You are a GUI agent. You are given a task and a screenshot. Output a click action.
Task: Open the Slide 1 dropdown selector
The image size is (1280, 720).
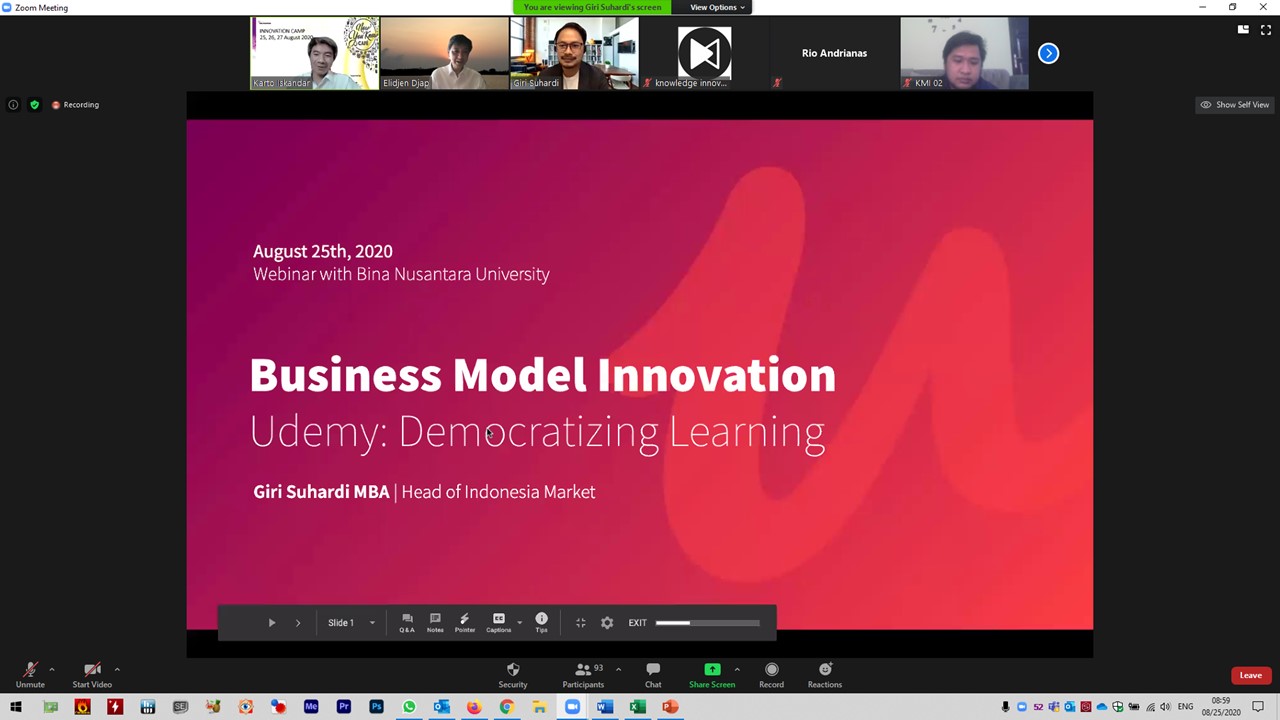(351, 622)
